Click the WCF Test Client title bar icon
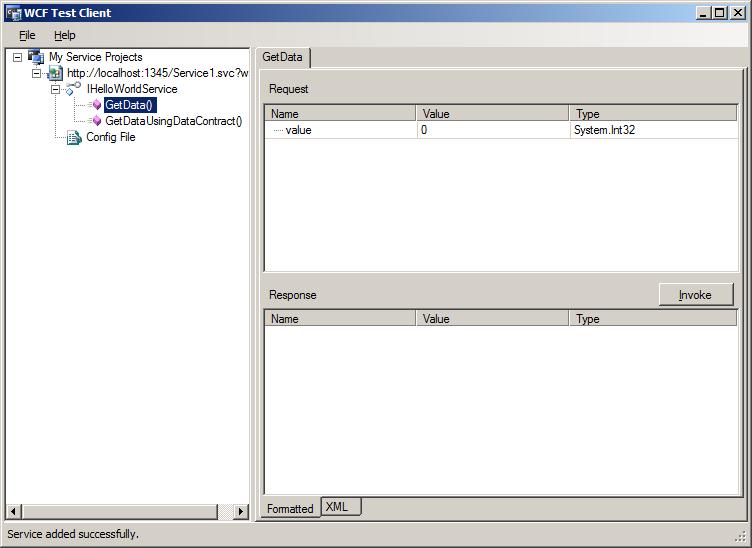This screenshot has height=548, width=752. click(x=14, y=13)
